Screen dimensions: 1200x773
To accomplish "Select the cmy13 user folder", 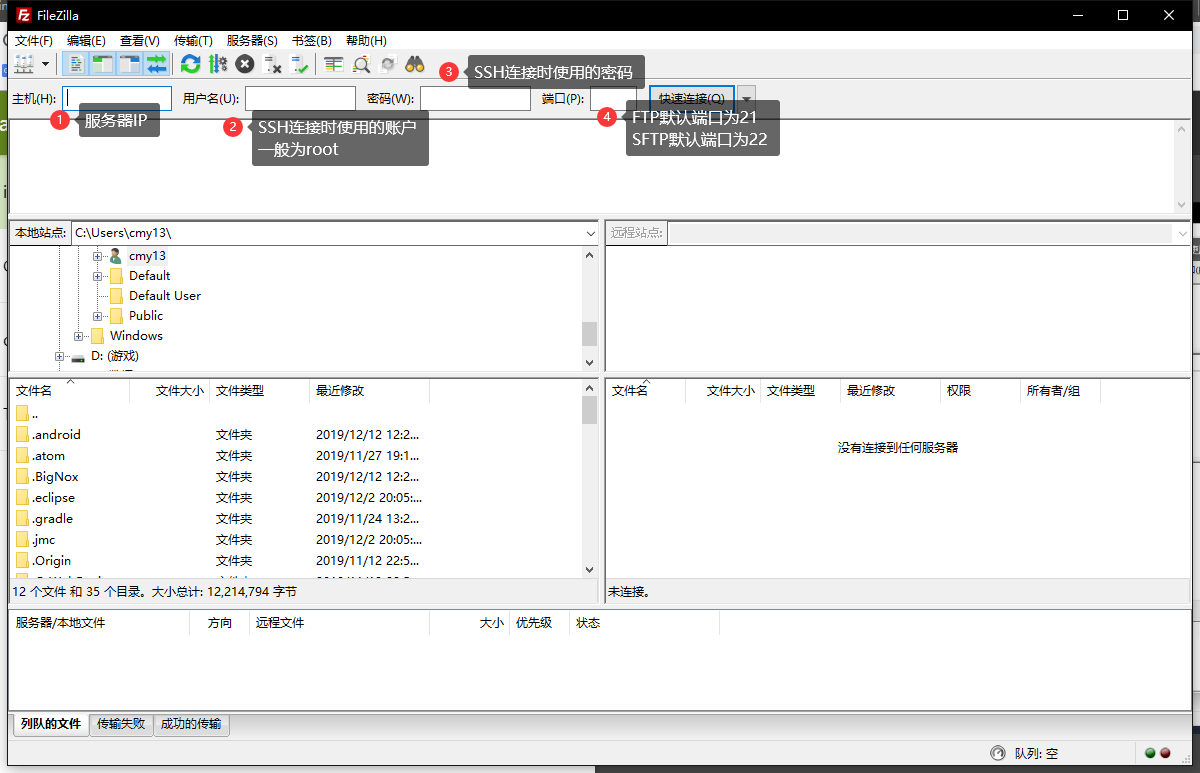I will (x=147, y=256).
